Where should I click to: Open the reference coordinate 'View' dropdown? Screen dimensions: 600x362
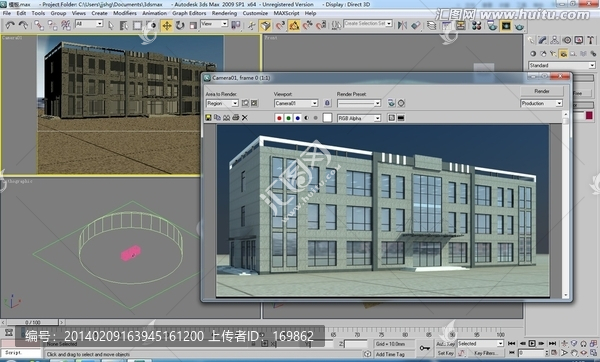(214, 24)
